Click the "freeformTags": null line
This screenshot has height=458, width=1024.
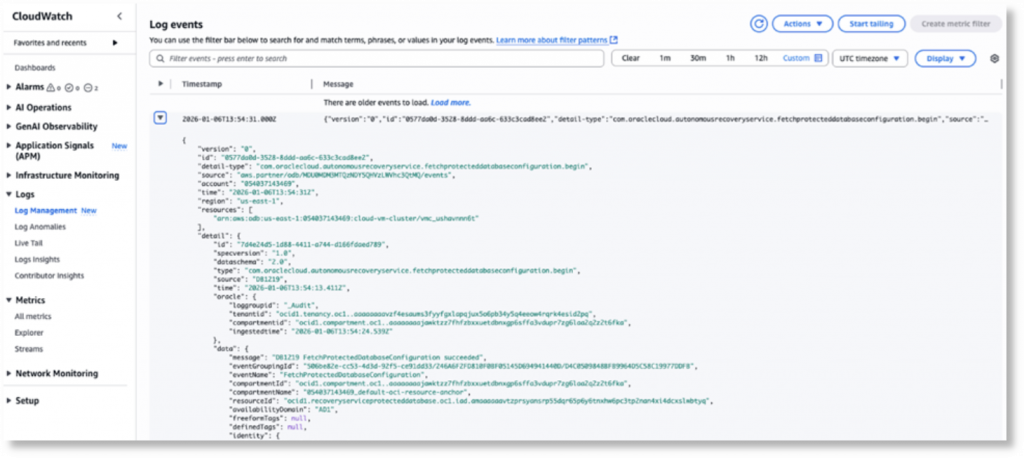click(269, 418)
